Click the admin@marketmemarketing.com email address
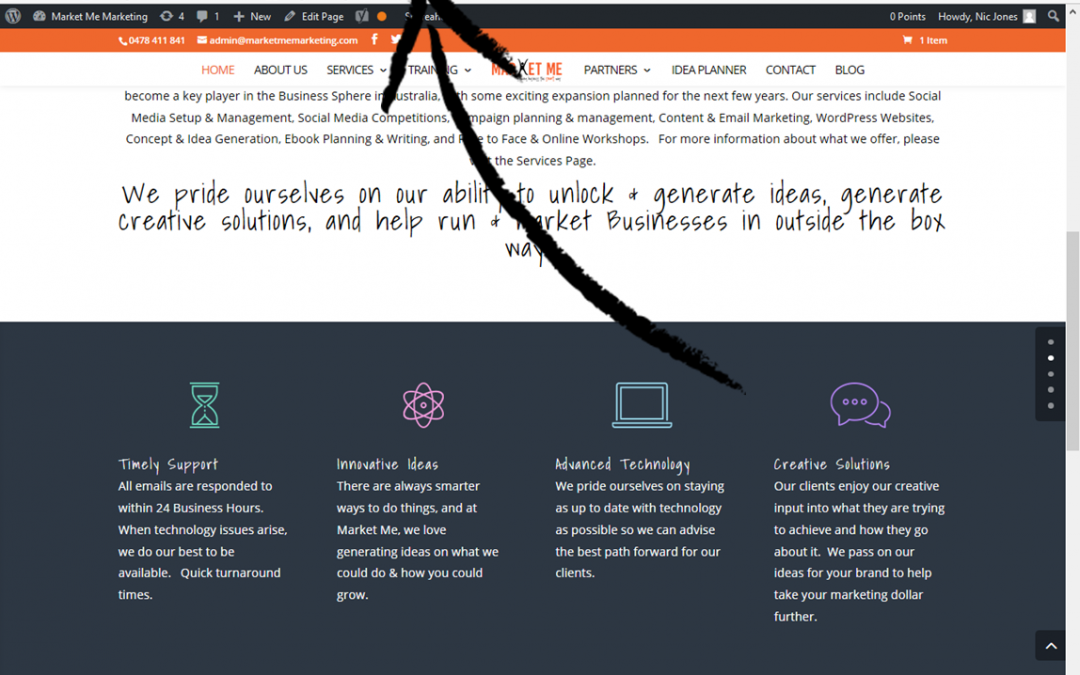 click(x=284, y=40)
